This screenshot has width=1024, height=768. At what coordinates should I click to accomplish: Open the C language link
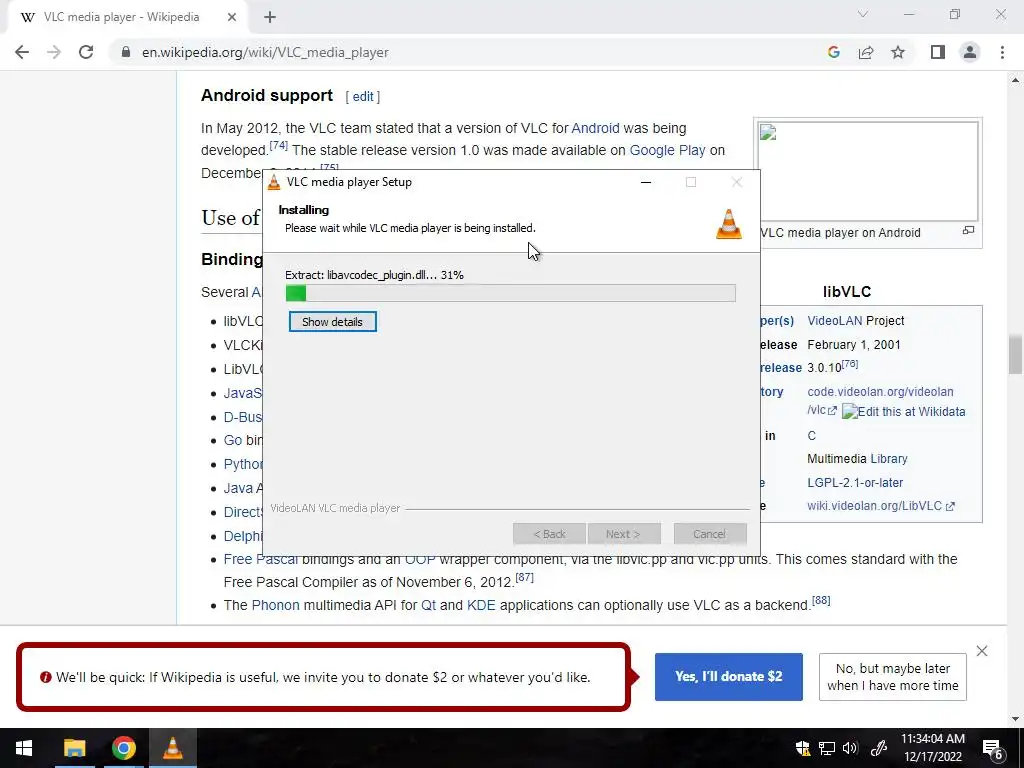(812, 436)
